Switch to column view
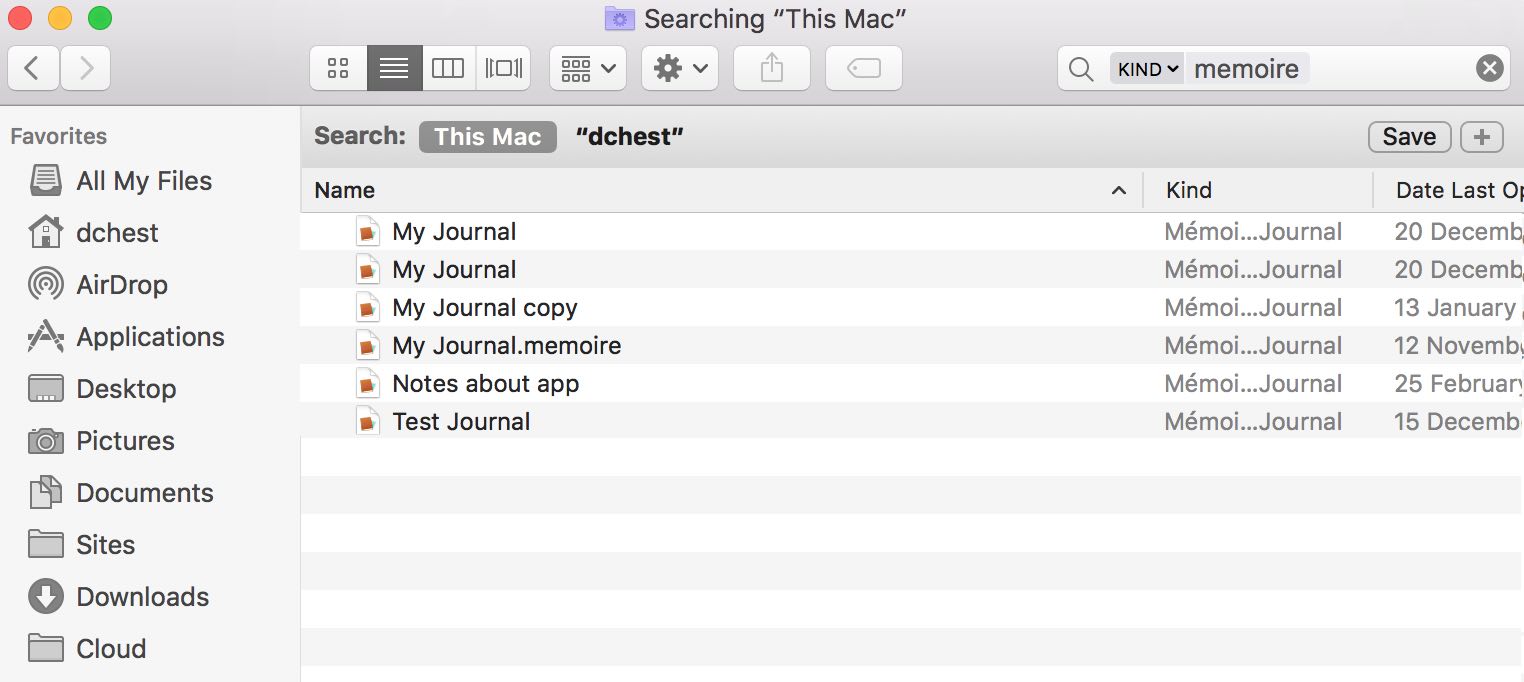The width and height of the screenshot is (1524, 682). [x=448, y=68]
